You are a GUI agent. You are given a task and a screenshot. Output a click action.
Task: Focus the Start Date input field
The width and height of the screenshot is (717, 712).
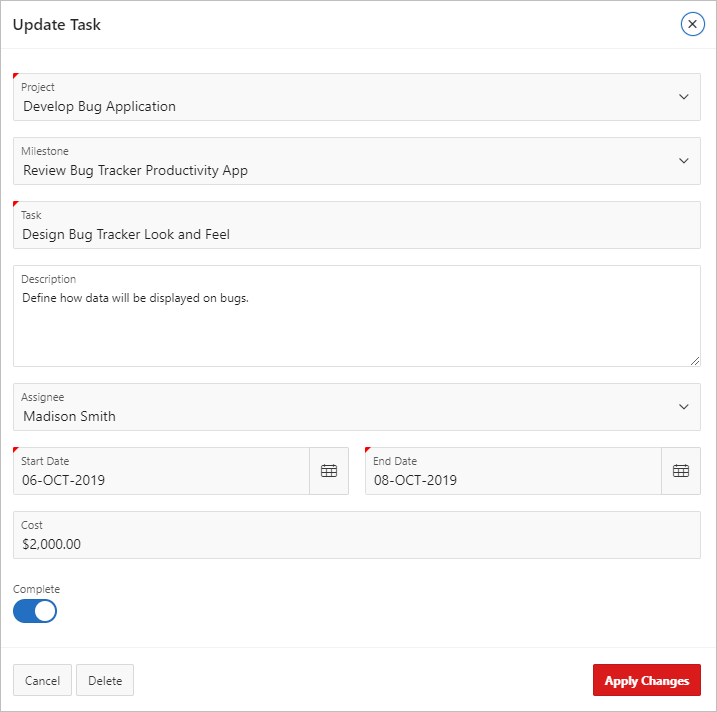coord(161,471)
